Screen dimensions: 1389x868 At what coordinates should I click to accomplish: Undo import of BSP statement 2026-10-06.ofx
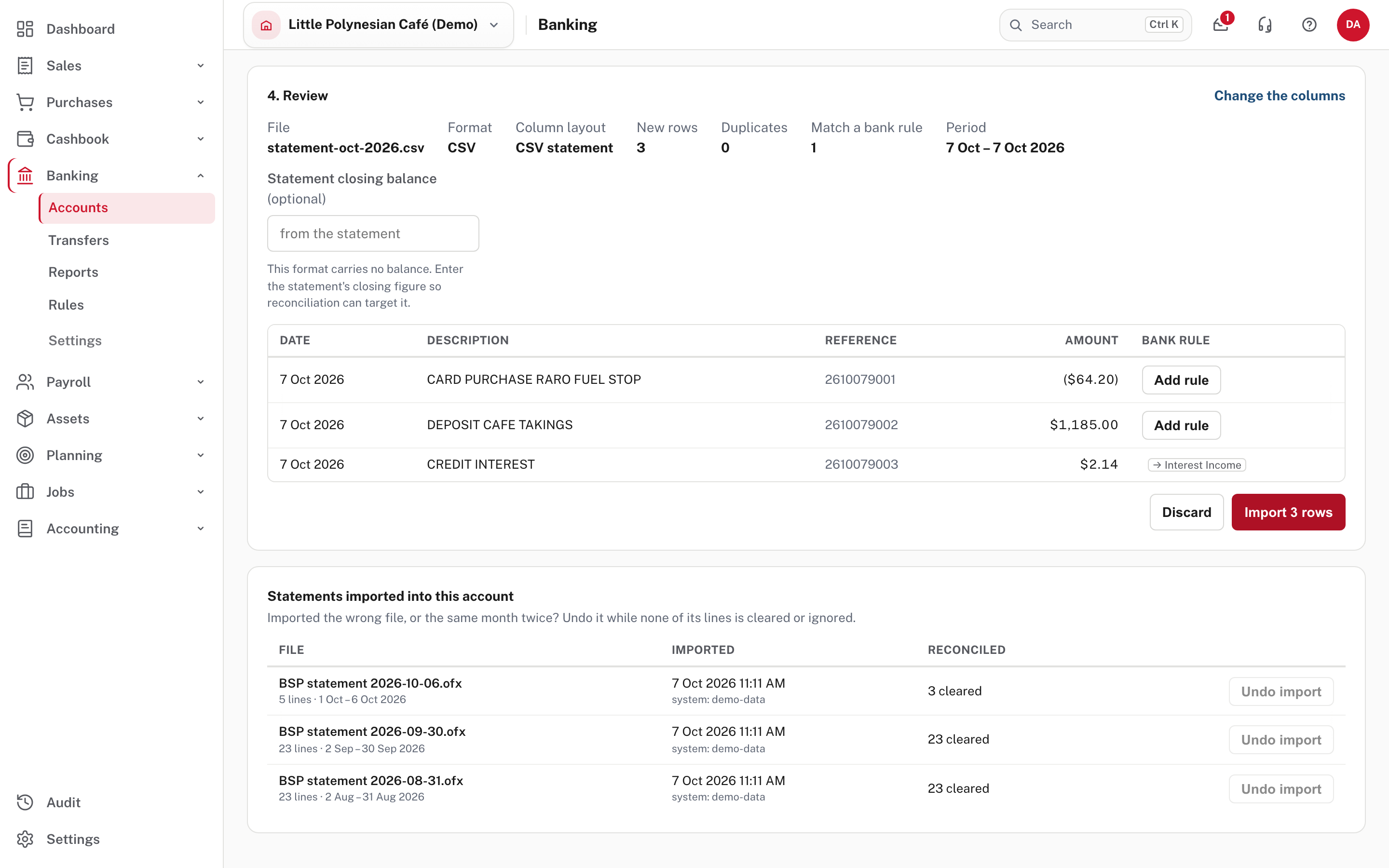[x=1281, y=691]
